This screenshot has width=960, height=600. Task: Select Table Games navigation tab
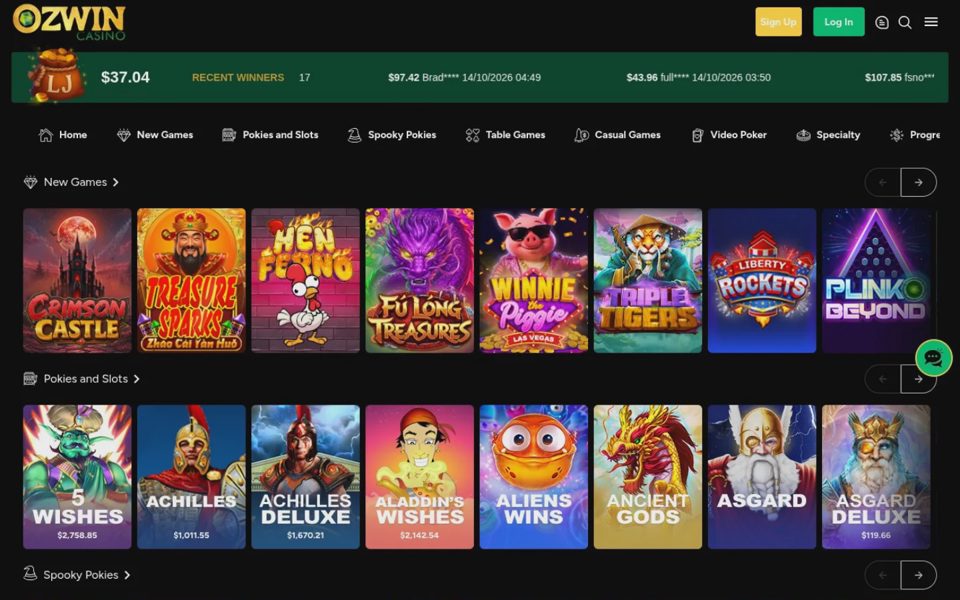505,135
